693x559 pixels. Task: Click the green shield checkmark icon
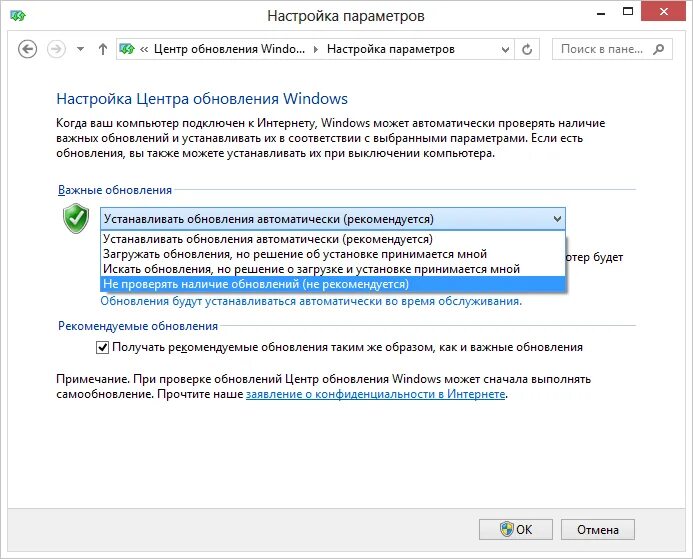(76, 218)
